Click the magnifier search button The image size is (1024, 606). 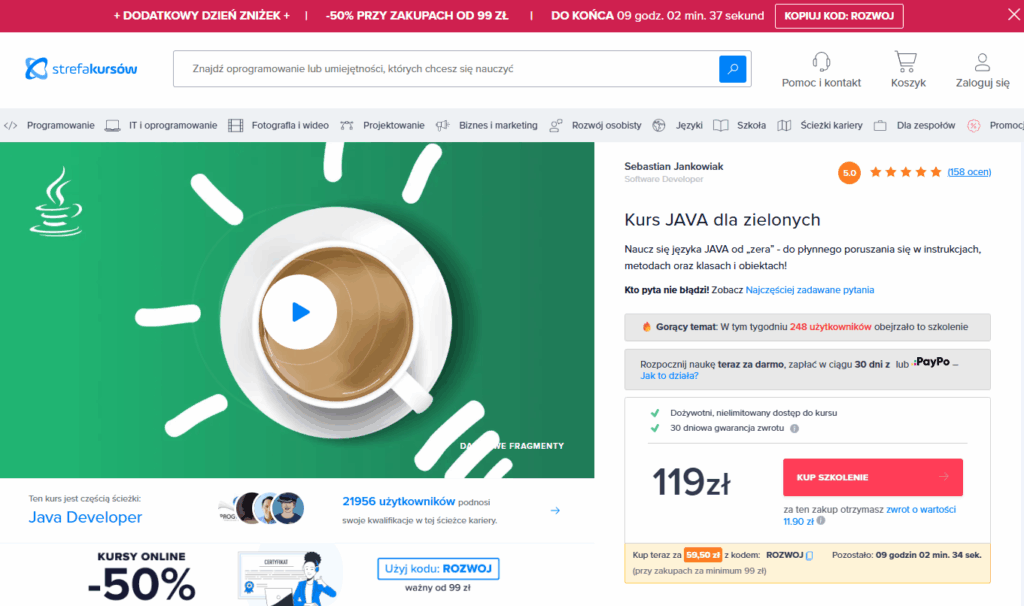(x=732, y=69)
